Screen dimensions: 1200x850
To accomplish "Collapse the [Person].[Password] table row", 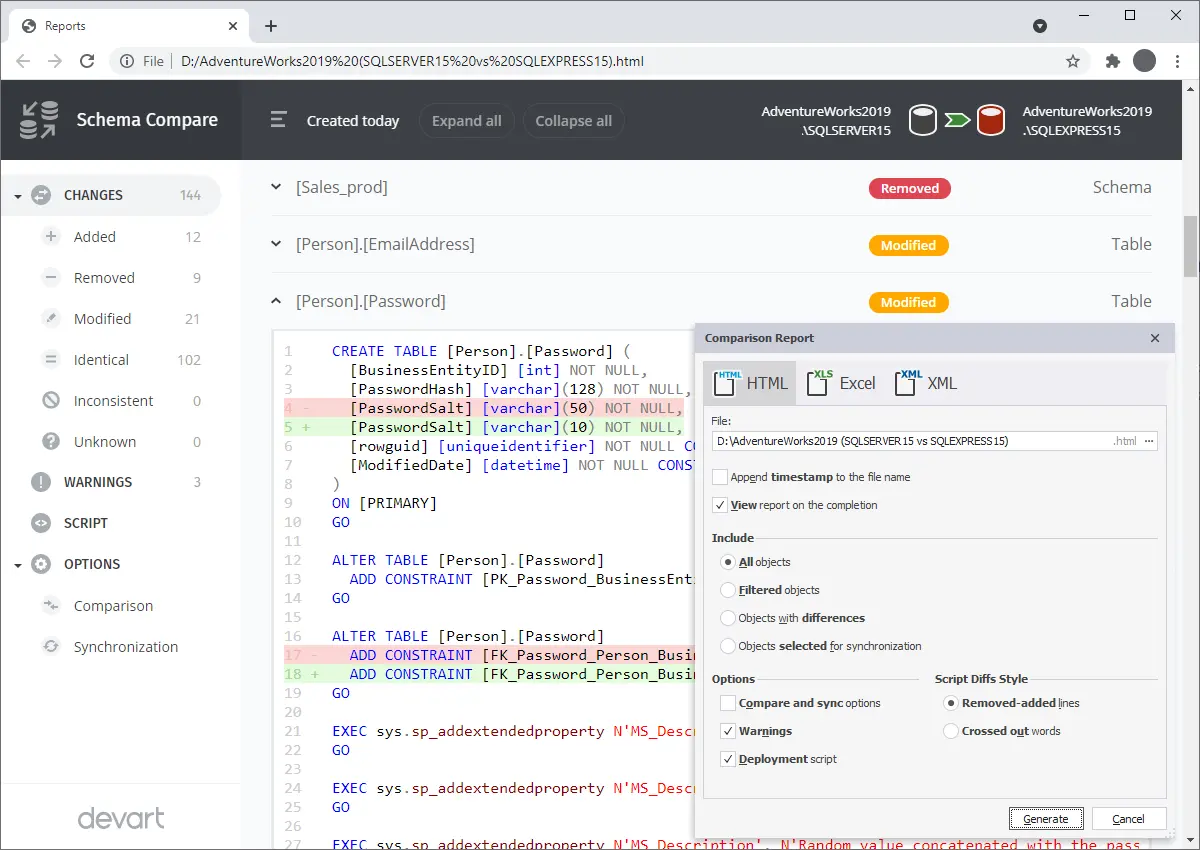I will pos(277,301).
